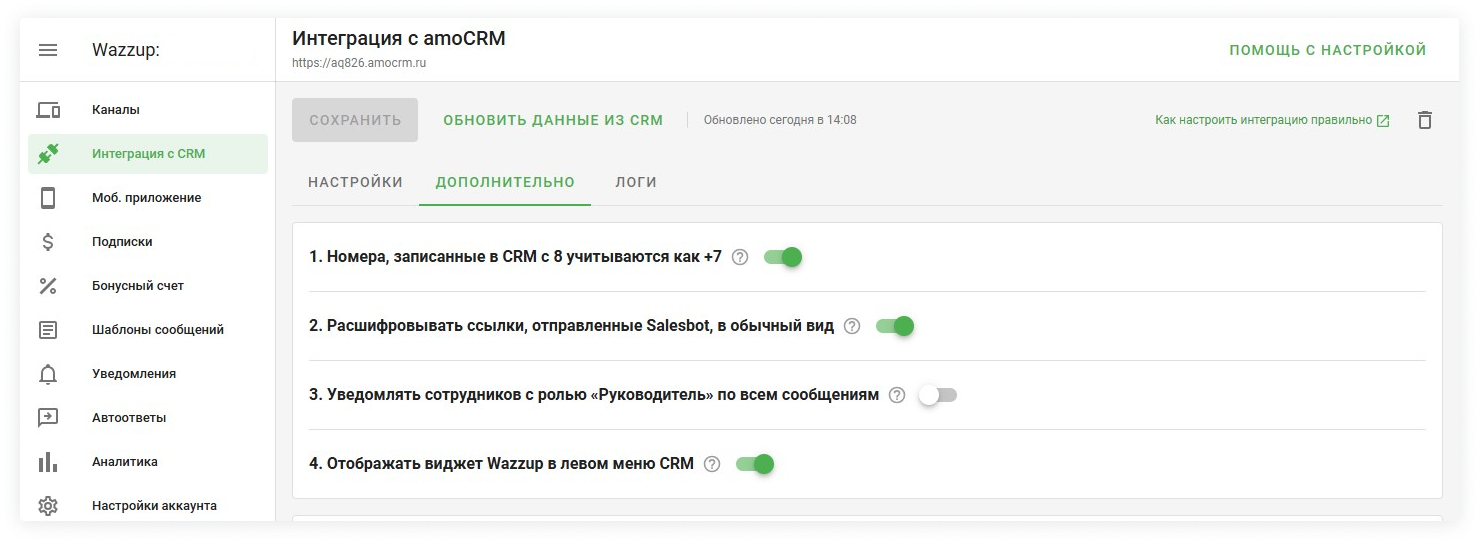Enable notifying Руководитель role on all messages
Viewport: 1479px width, 543px height.
pyautogui.click(x=938, y=395)
